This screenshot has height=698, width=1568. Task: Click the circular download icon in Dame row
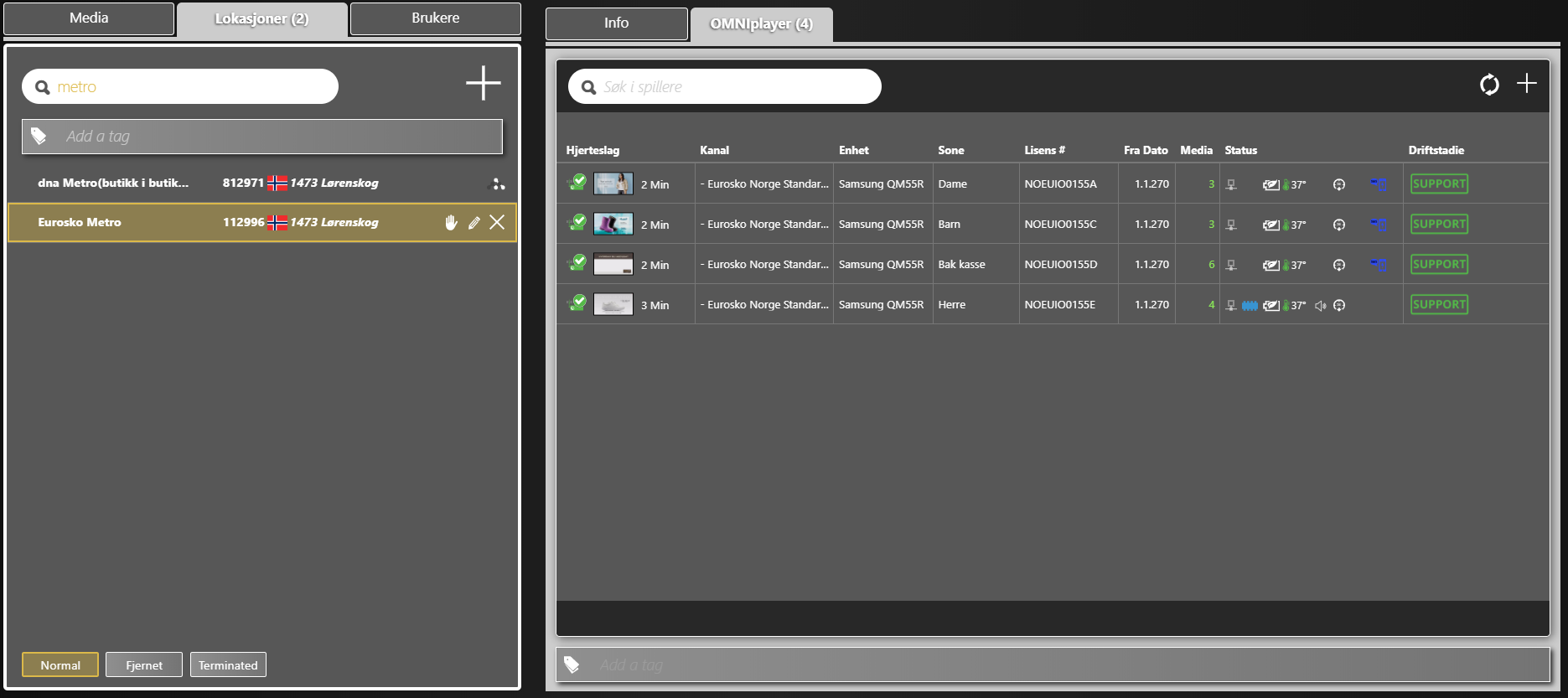tap(1339, 184)
